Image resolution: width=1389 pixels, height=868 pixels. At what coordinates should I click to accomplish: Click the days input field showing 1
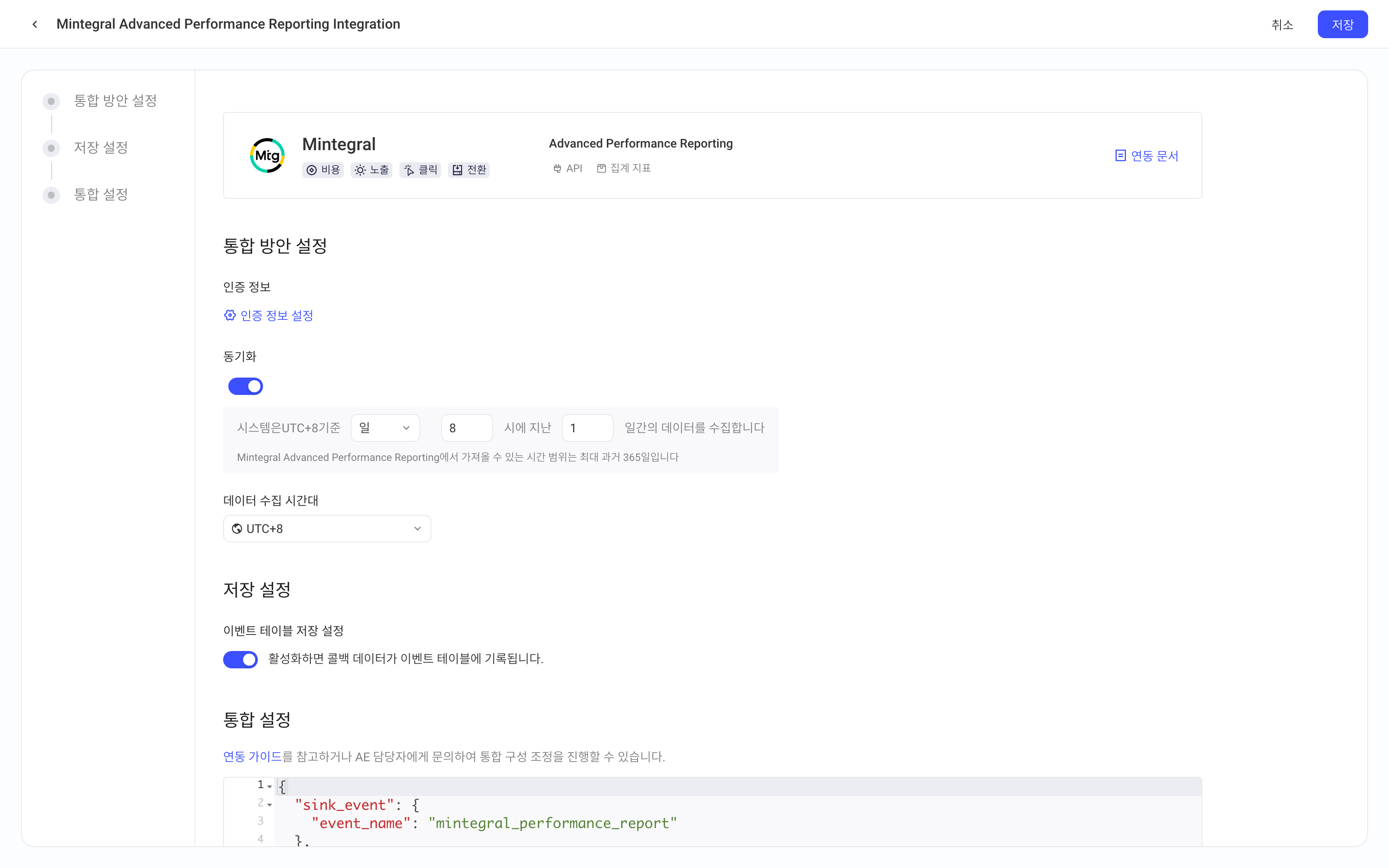coord(587,427)
